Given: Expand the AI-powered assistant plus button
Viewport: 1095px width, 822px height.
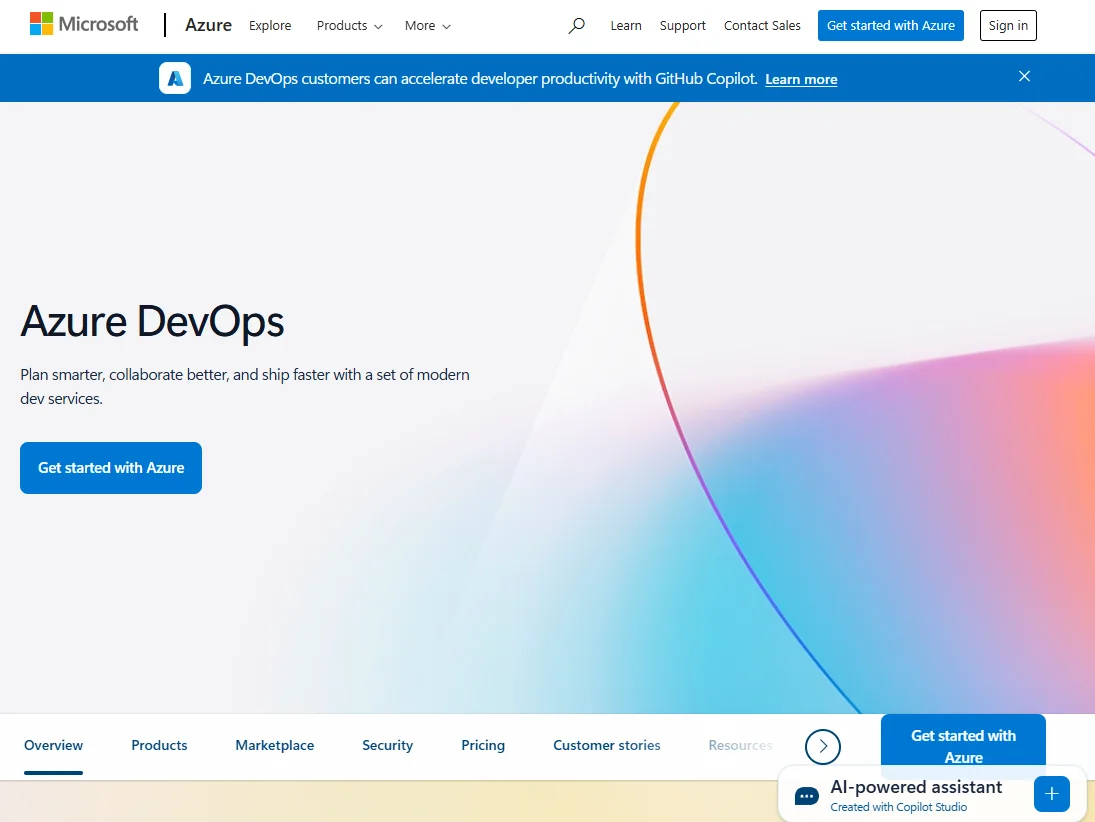Looking at the screenshot, I should pyautogui.click(x=1052, y=794).
